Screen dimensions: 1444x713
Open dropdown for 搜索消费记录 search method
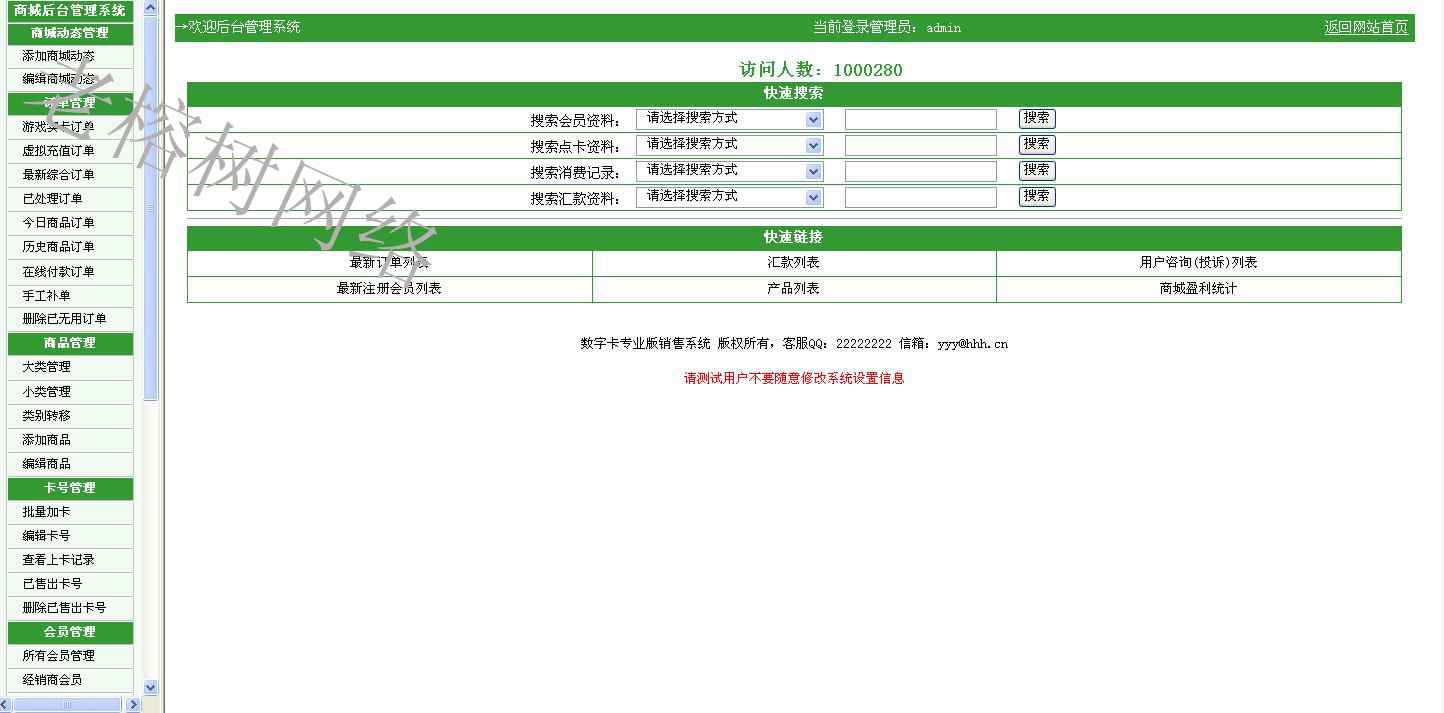[x=729, y=171]
